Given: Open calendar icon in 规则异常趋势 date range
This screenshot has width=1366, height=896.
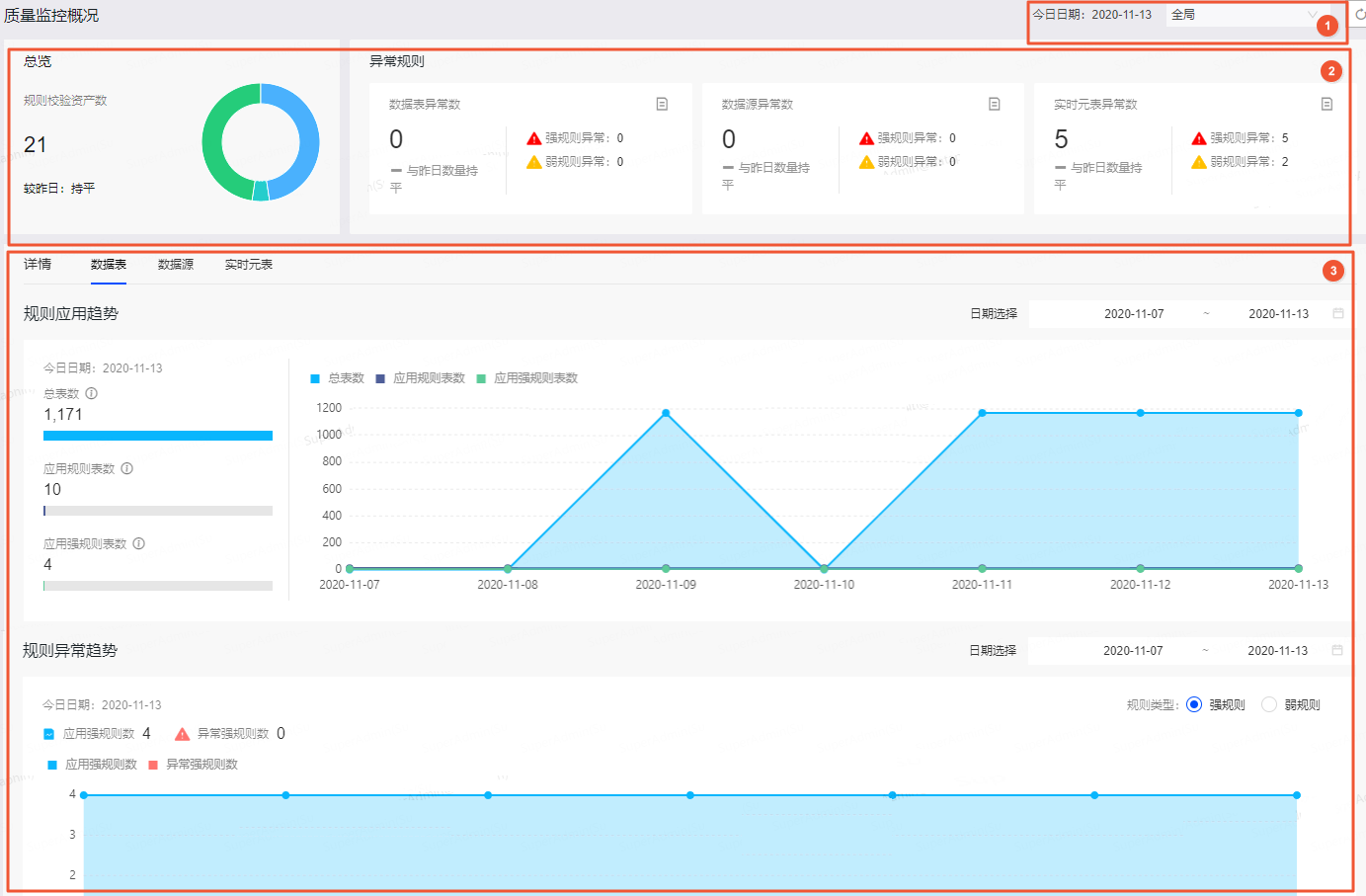Looking at the screenshot, I should click(1337, 650).
